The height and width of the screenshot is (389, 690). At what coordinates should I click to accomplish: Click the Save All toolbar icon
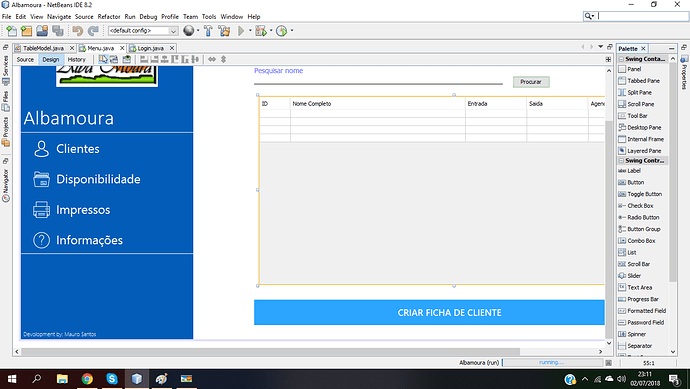(x=58, y=31)
